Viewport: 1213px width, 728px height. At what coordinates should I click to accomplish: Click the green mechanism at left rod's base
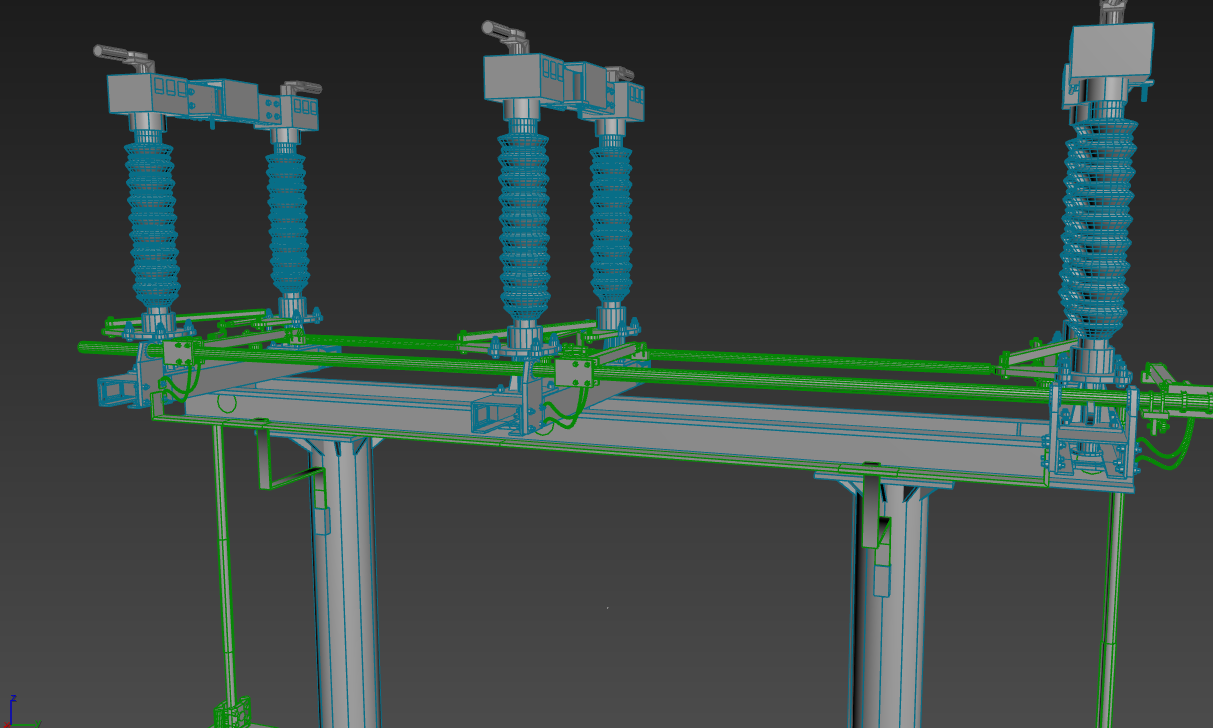coord(232,714)
